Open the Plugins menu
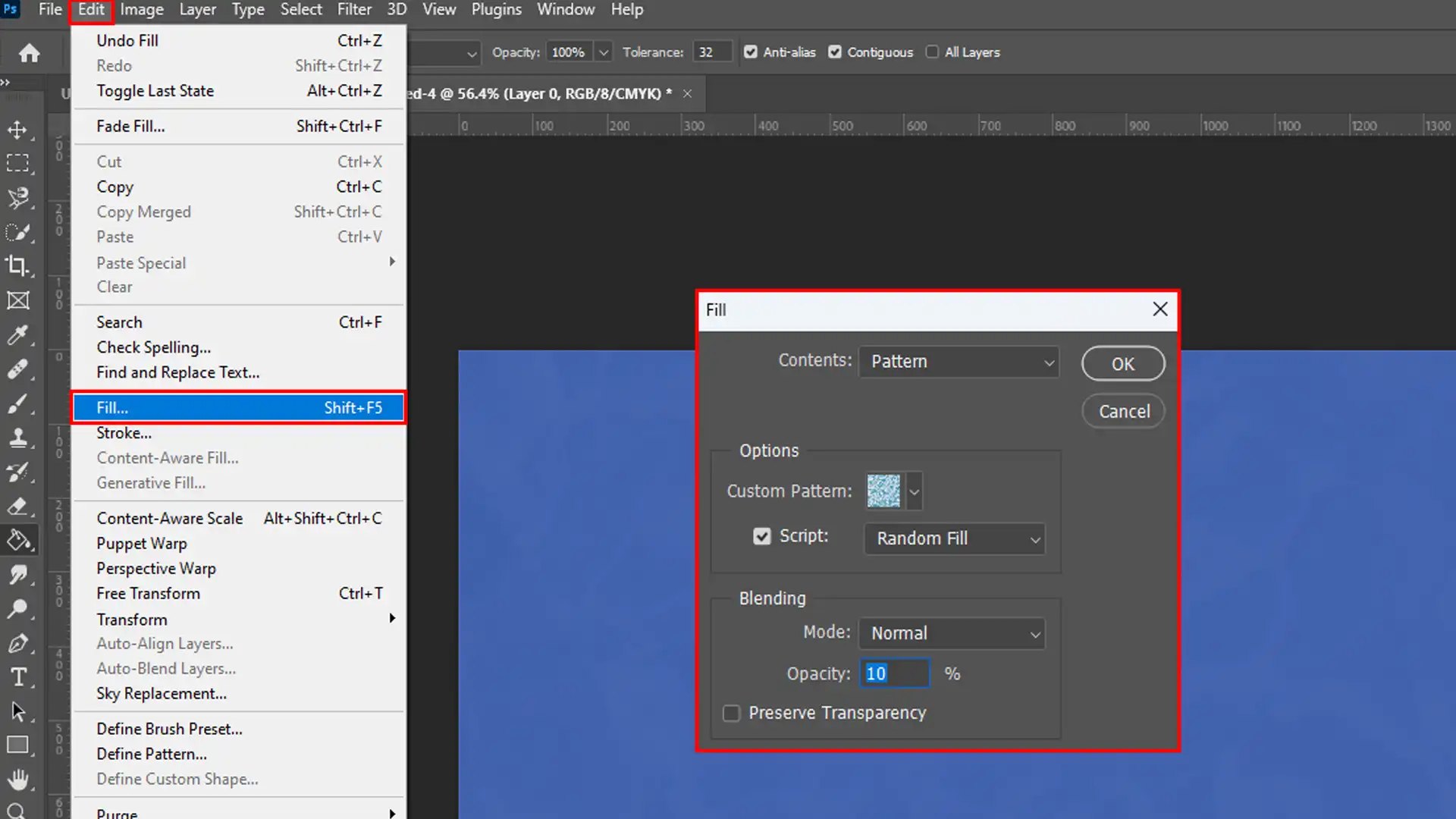This screenshot has width=1456, height=819. click(x=497, y=10)
